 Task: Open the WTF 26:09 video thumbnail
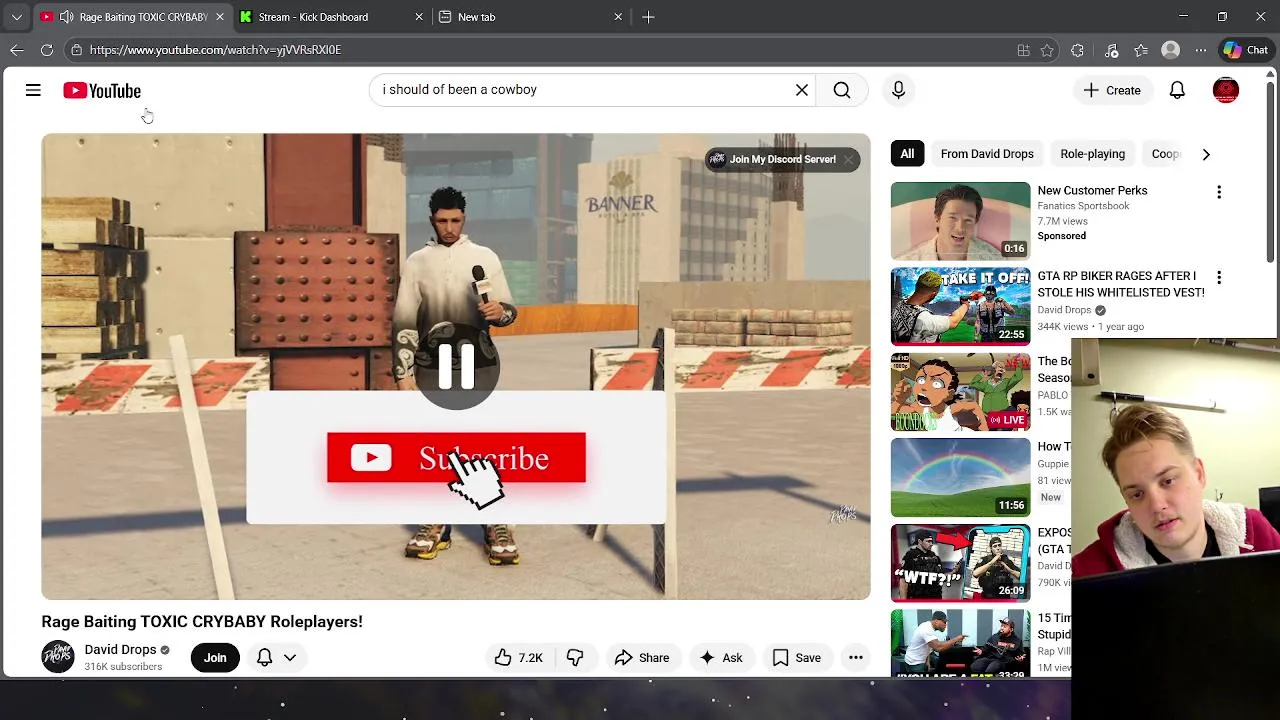pyautogui.click(x=960, y=563)
